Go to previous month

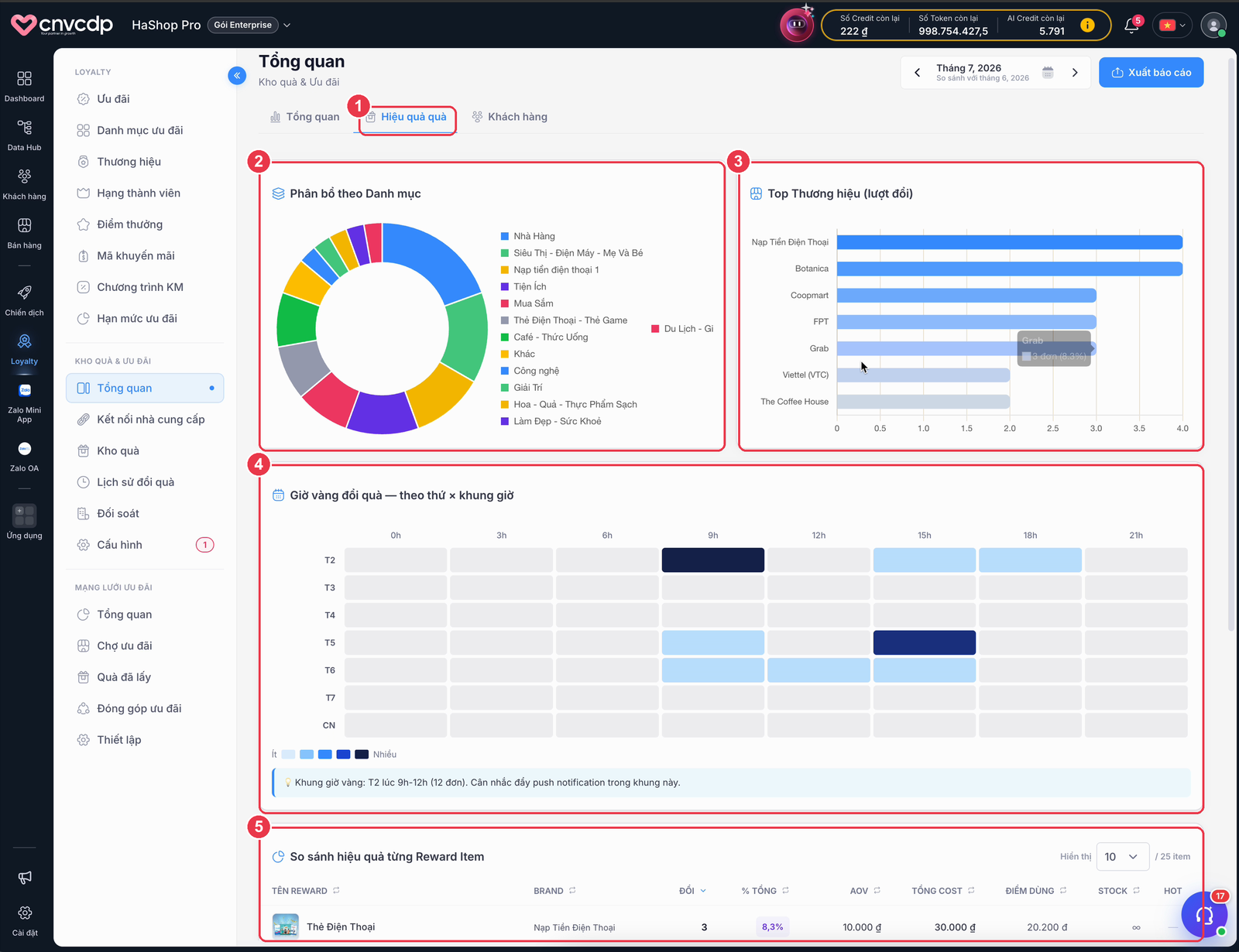(918, 72)
